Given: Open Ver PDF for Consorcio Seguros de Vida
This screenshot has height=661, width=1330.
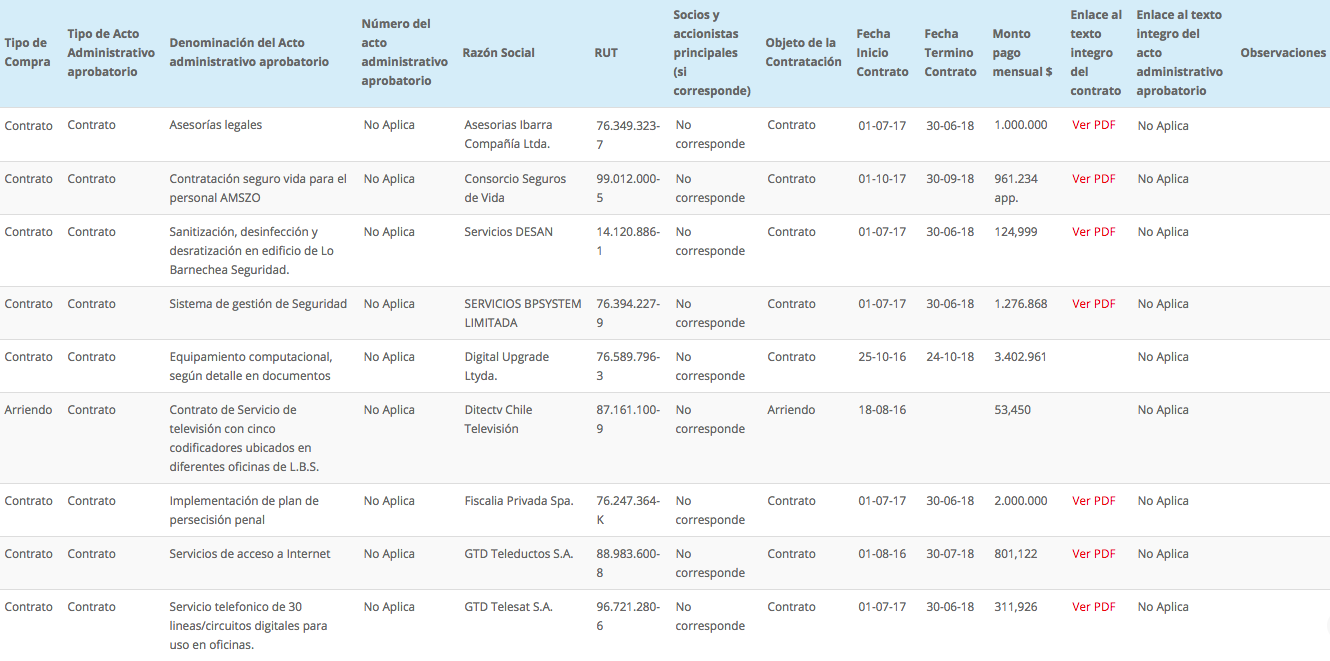Looking at the screenshot, I should click(1093, 179).
